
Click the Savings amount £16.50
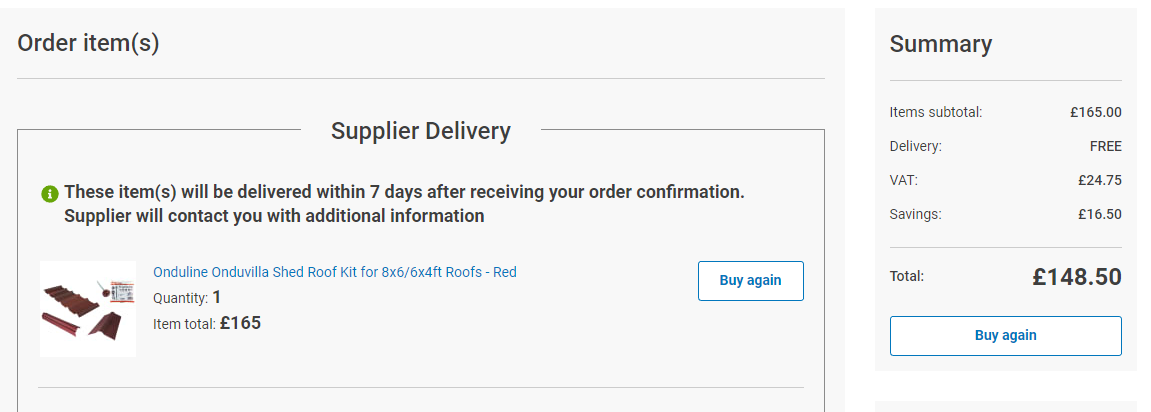[x=1099, y=214]
